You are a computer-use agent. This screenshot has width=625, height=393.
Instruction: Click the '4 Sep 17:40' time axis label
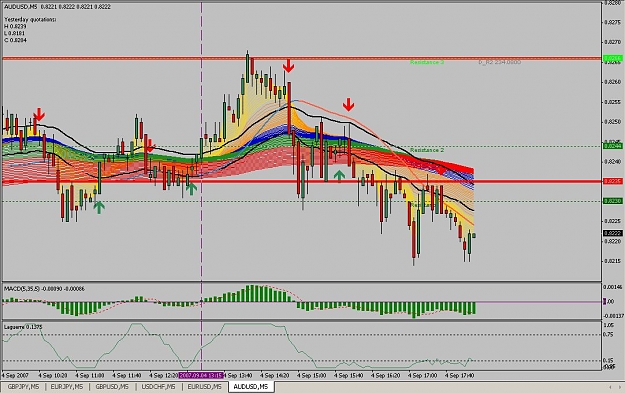(460, 375)
